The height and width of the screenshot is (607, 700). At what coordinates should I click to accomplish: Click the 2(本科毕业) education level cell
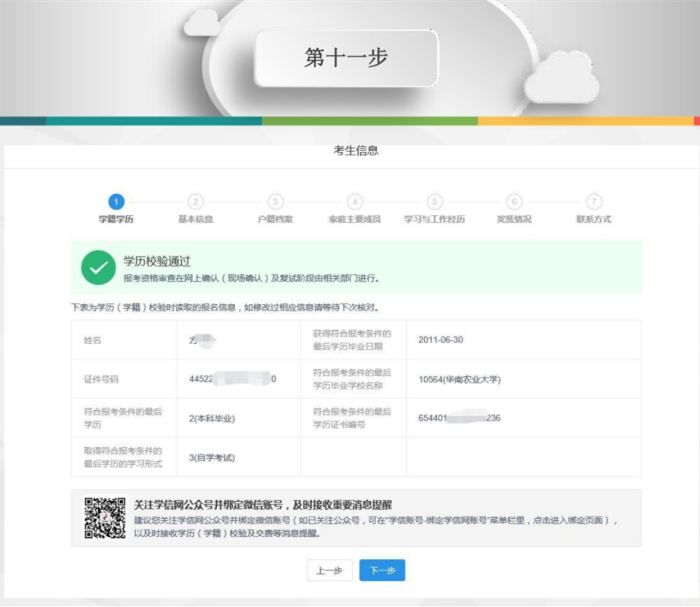click(212, 418)
